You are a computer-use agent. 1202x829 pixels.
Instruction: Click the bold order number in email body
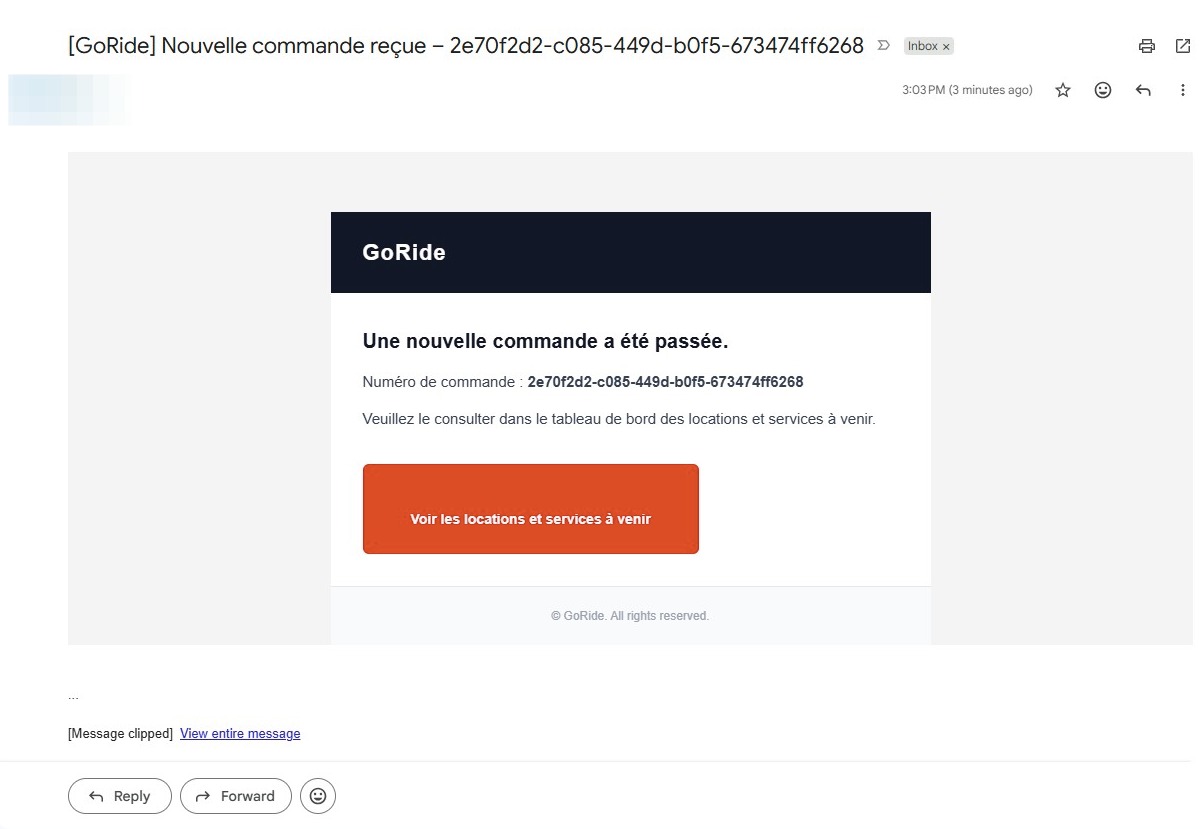point(665,382)
